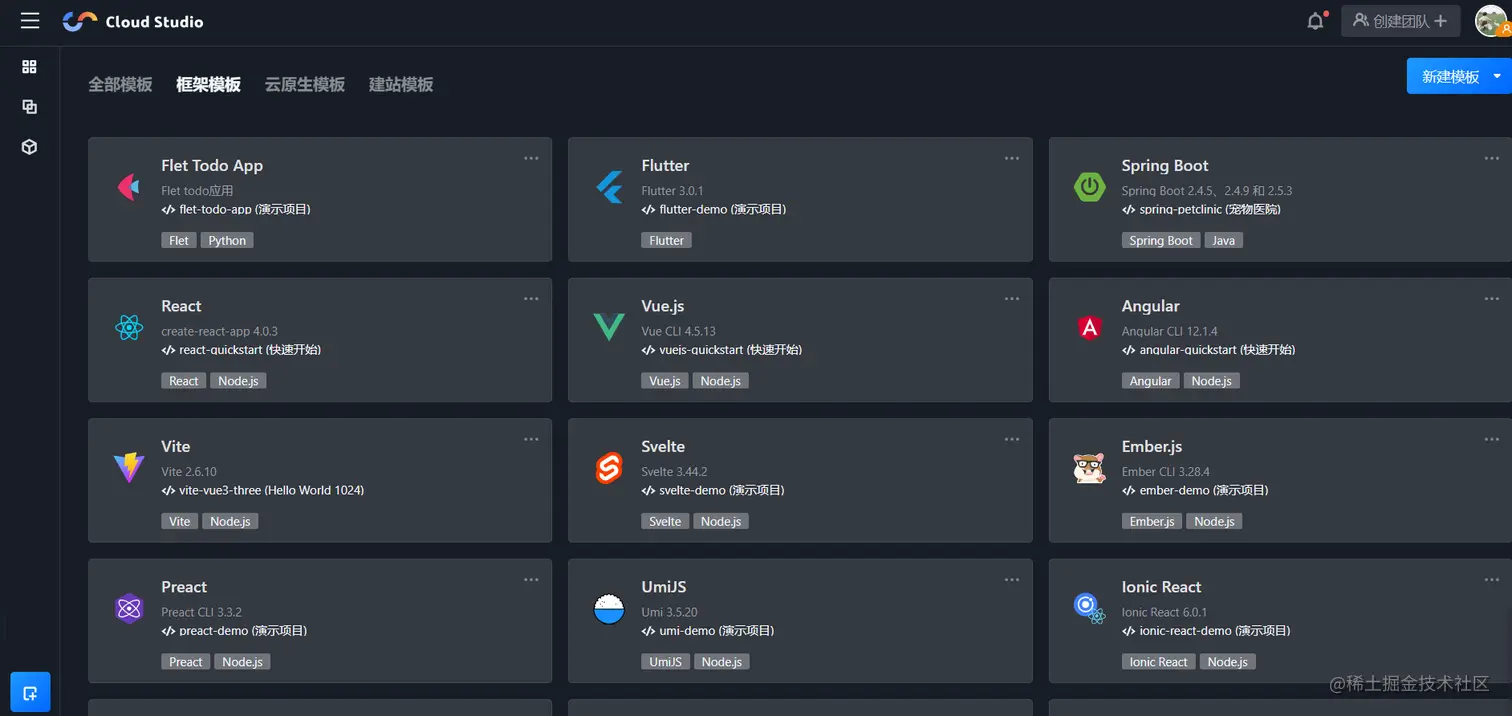Open the hamburger menu

click(29, 21)
